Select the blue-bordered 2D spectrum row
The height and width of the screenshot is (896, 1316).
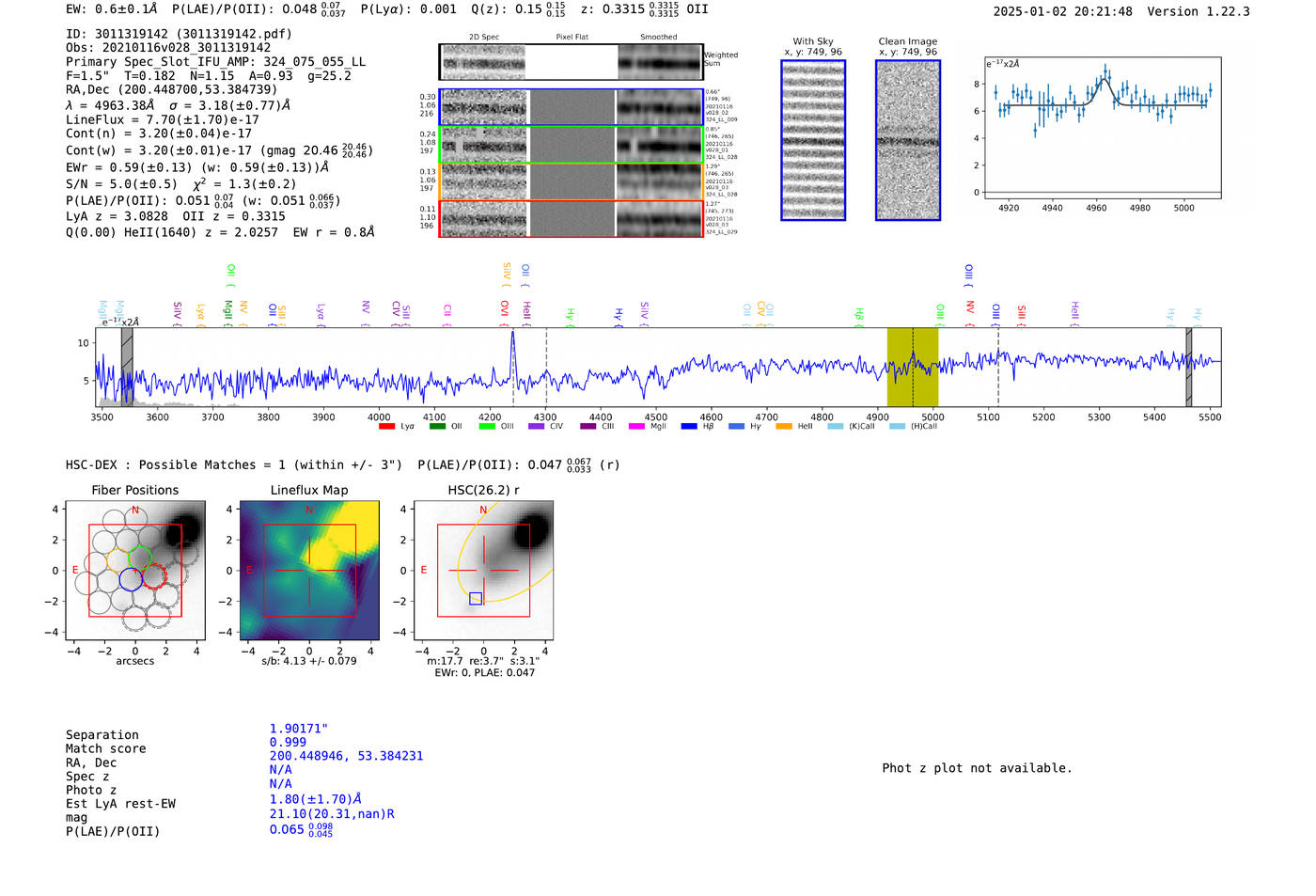[572, 107]
